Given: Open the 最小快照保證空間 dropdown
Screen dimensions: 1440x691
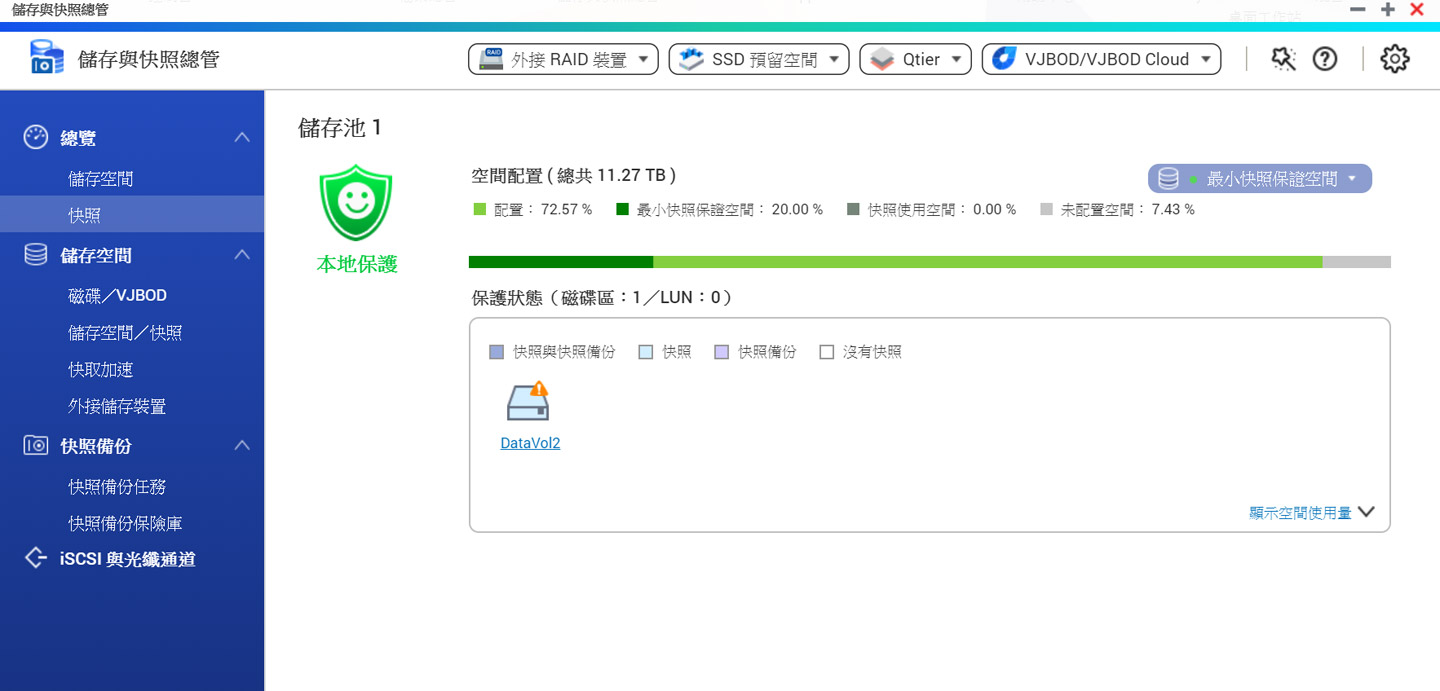Looking at the screenshot, I should [1260, 177].
